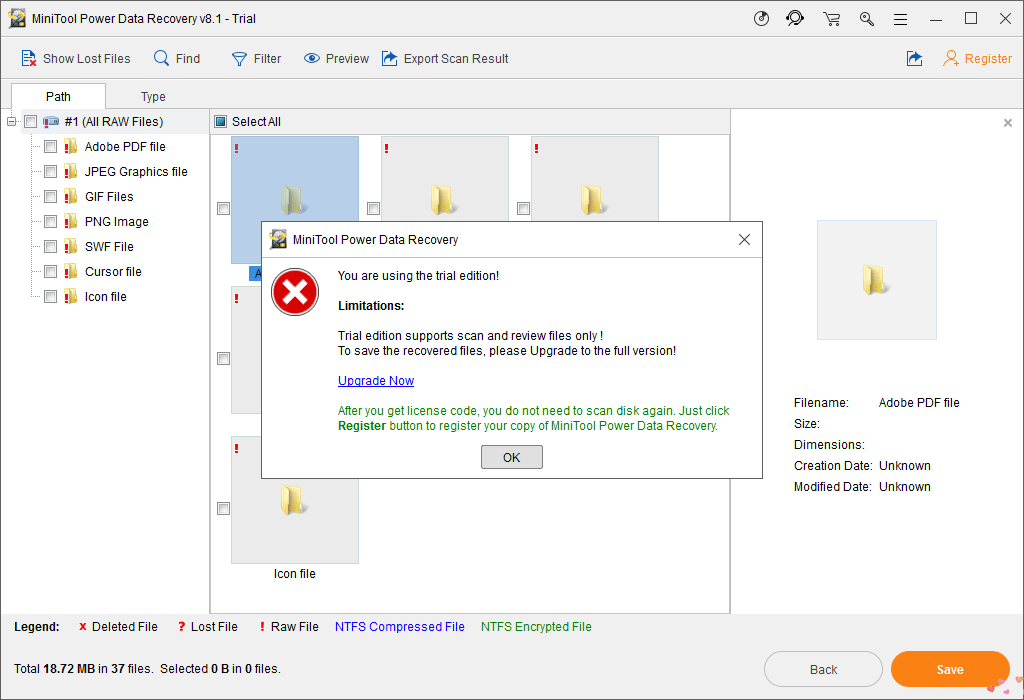This screenshot has height=700, width=1024.
Task: Click the NTFS Compressed File legend text
Action: (400, 627)
